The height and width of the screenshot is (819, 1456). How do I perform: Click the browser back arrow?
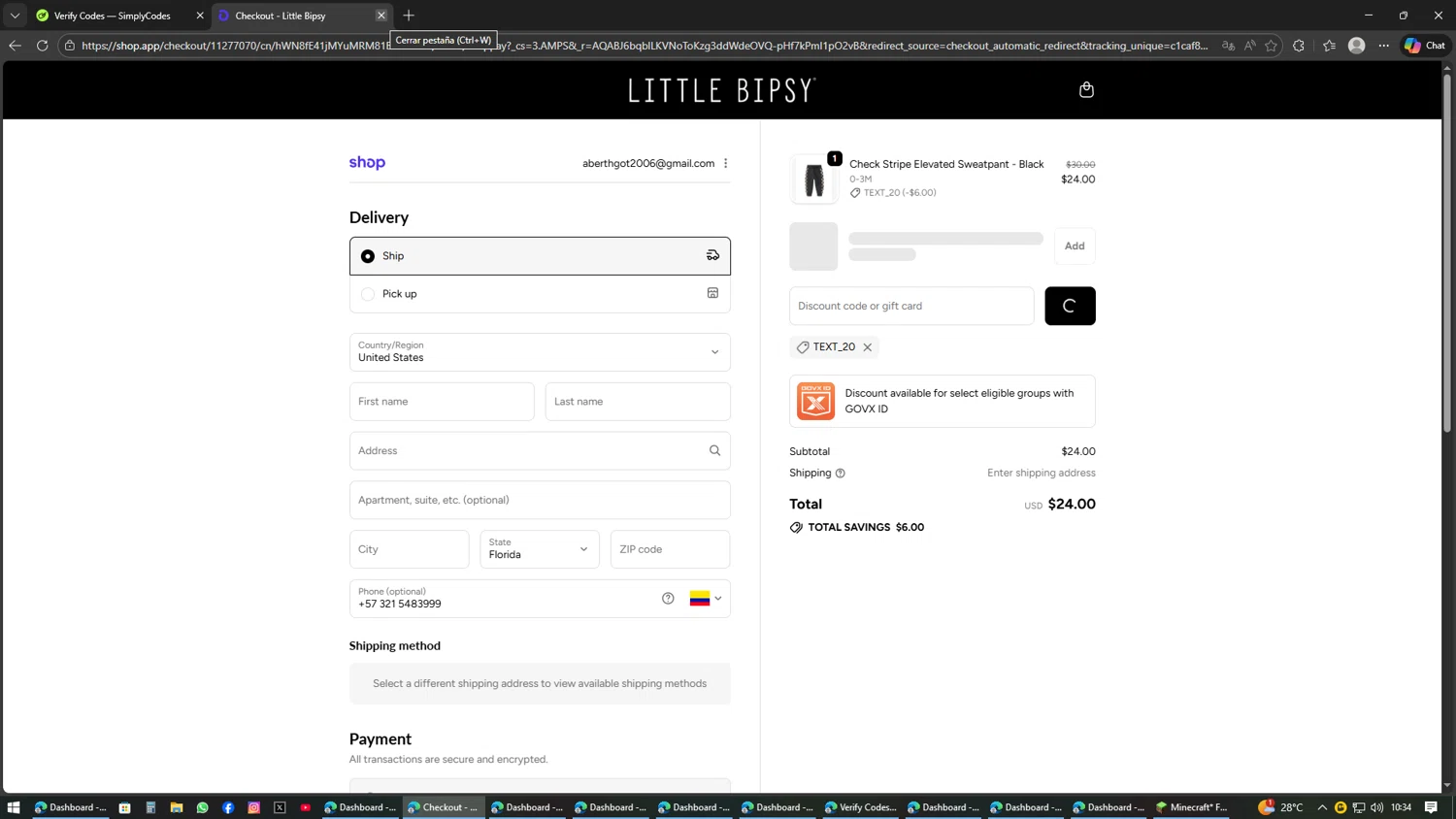[x=15, y=46]
